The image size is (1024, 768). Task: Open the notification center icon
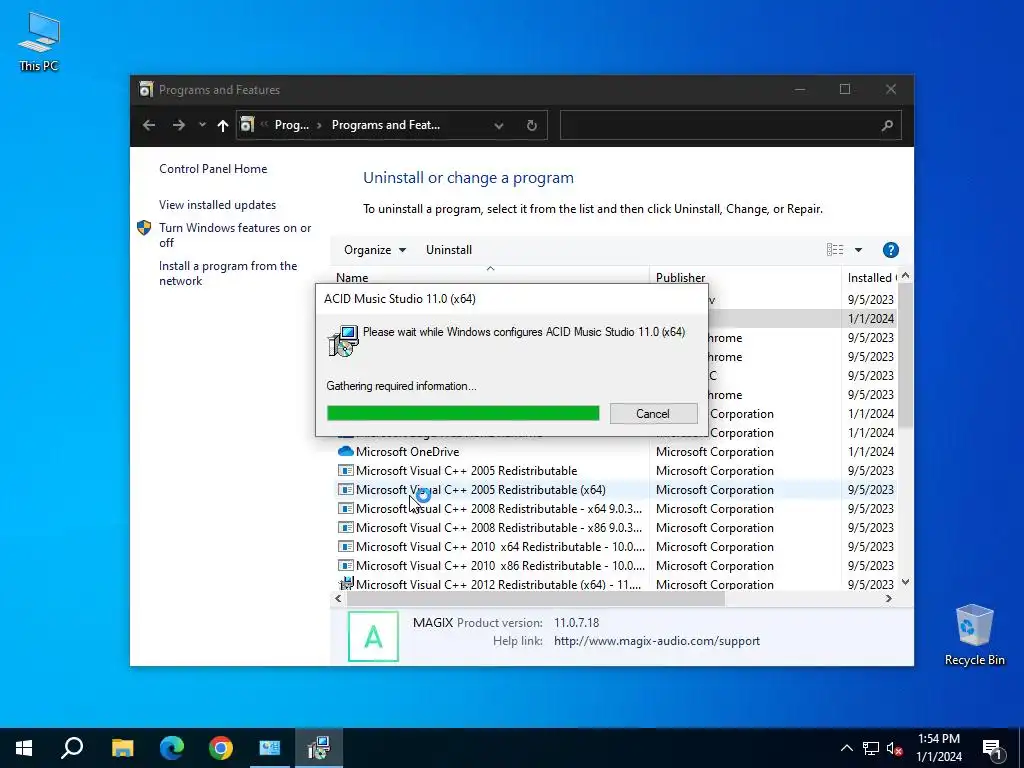click(993, 748)
